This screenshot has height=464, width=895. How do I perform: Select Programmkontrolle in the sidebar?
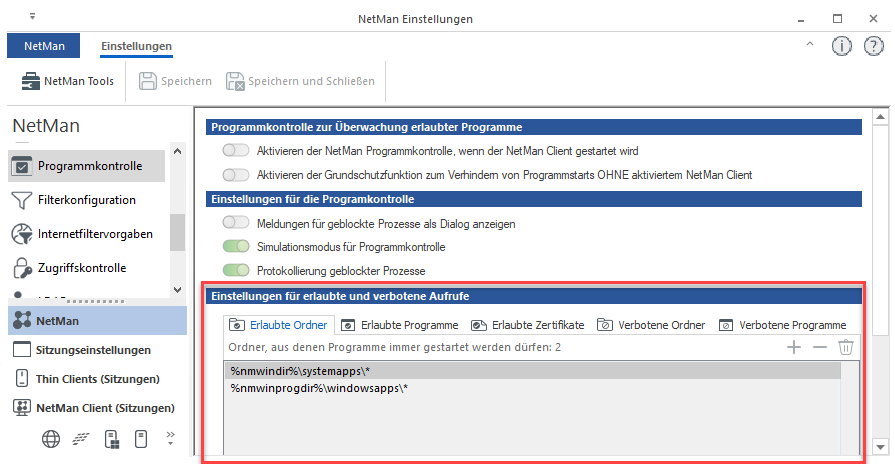87,166
